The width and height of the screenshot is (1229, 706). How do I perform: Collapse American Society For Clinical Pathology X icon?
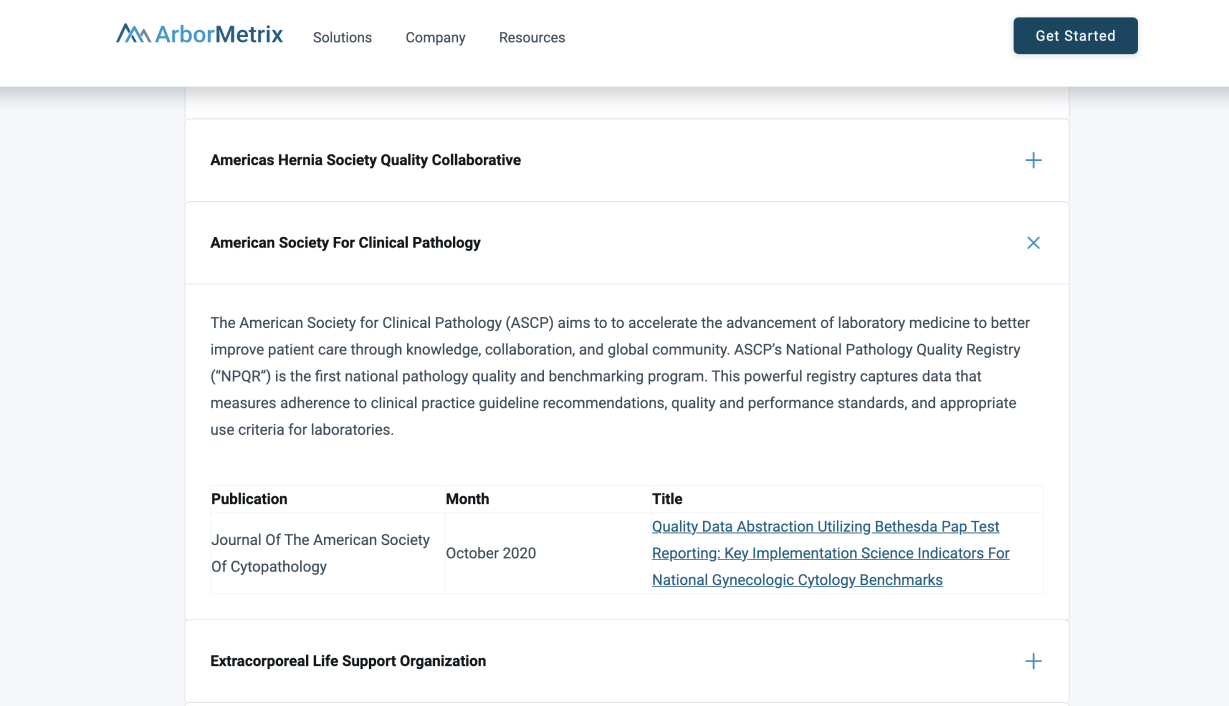[x=1033, y=243]
